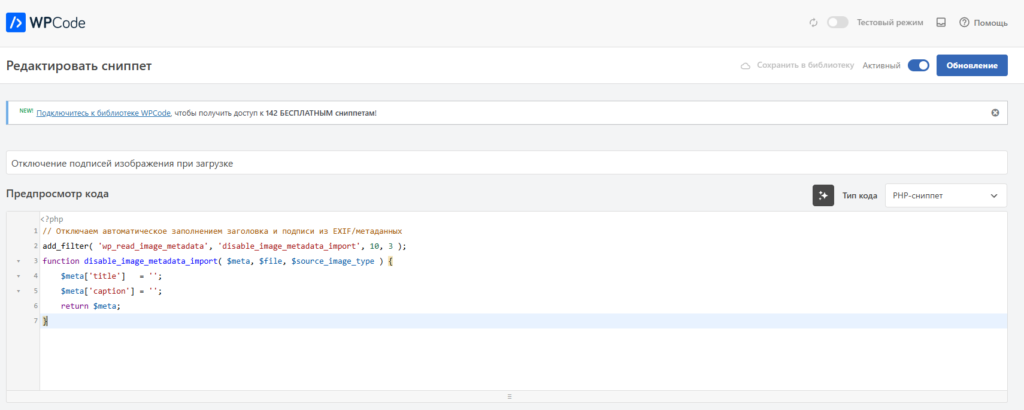Open the Тип кода dropdown
Screen dimensions: 1024x410
pyautogui.click(x=946, y=195)
